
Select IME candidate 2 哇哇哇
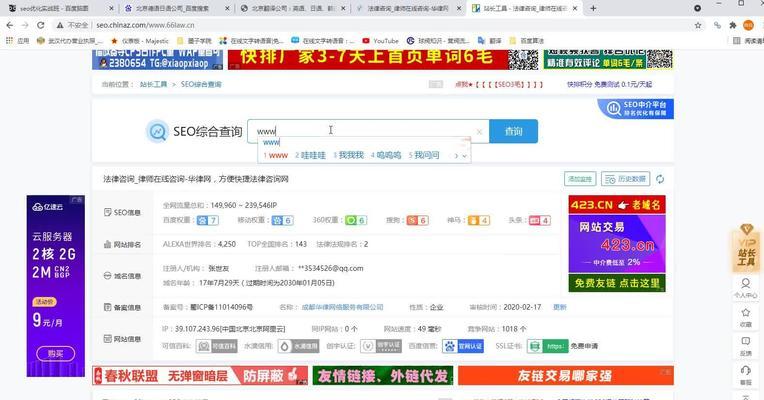(310, 155)
